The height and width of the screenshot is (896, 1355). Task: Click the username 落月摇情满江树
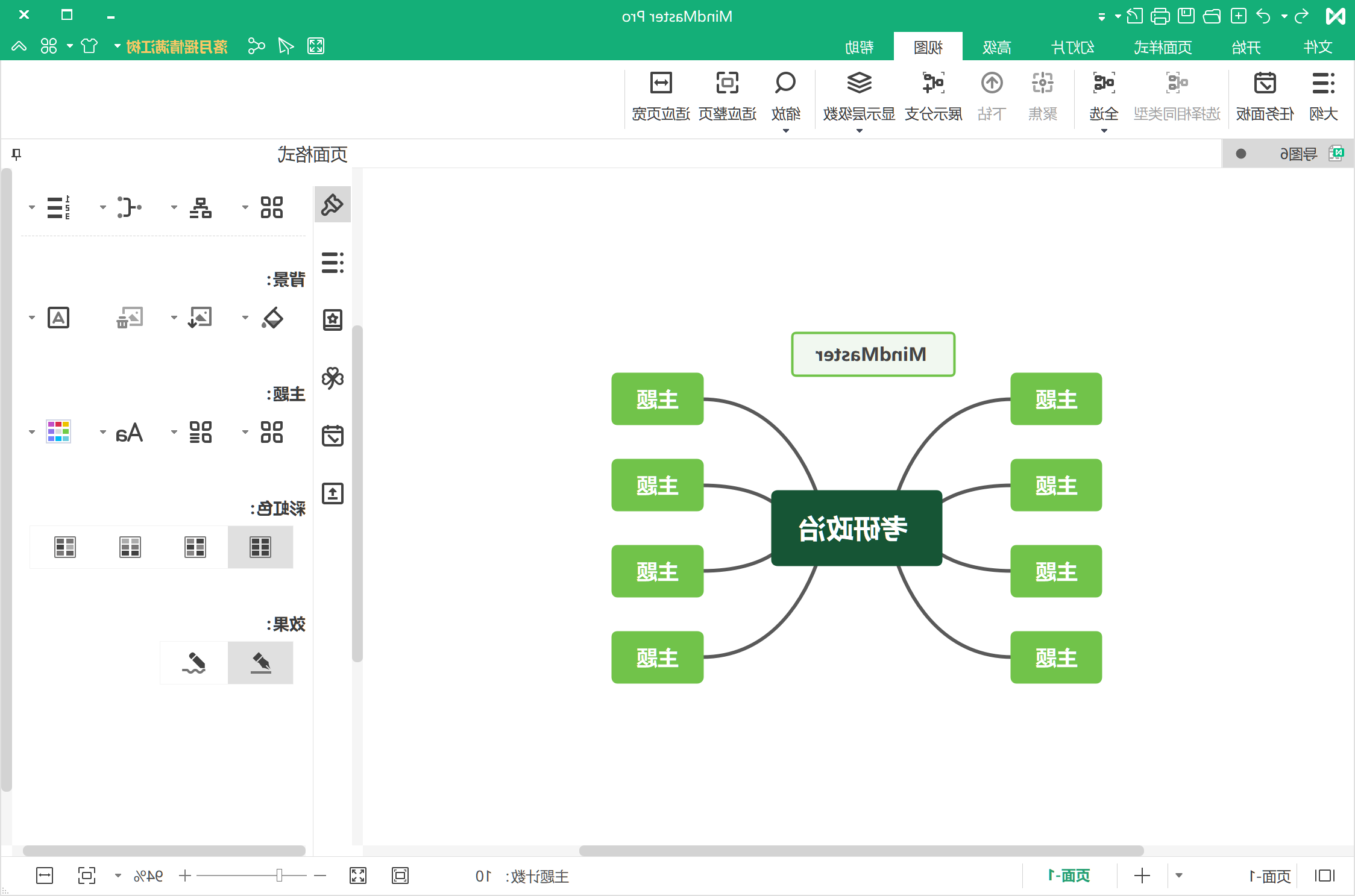tap(177, 46)
